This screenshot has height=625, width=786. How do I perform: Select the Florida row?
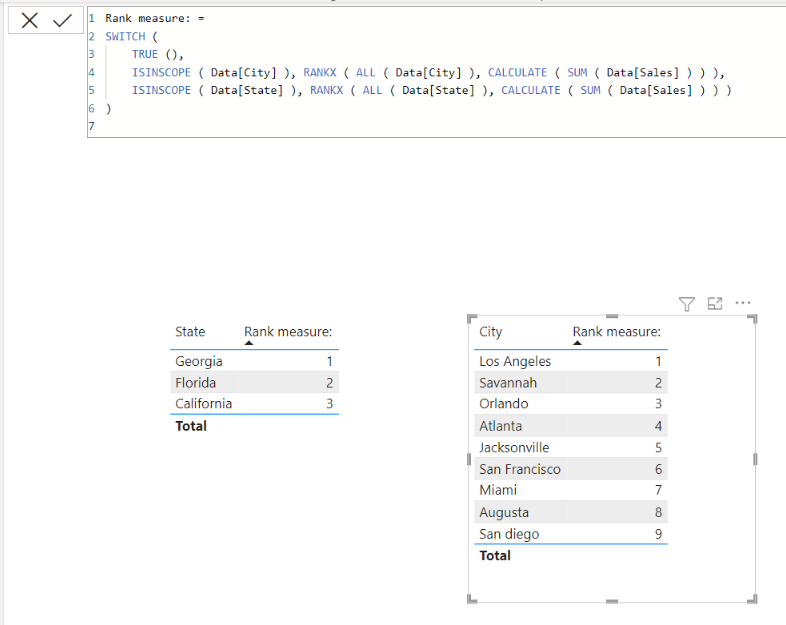pos(255,382)
